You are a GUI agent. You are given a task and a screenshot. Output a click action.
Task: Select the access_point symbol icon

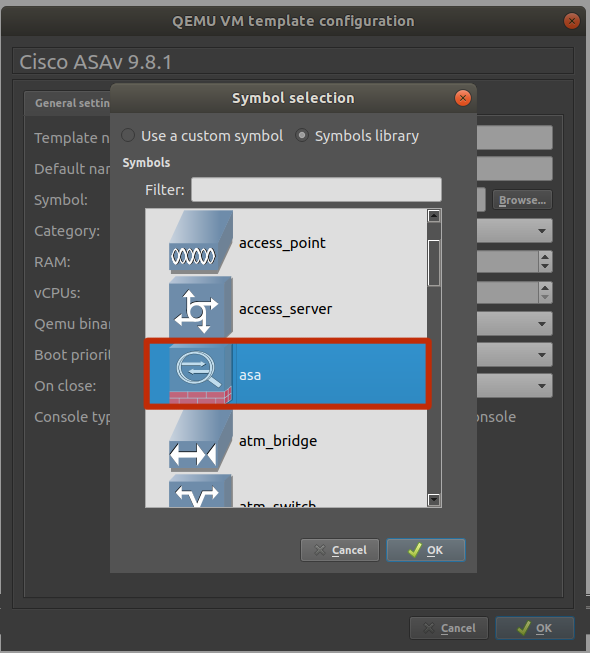201,242
